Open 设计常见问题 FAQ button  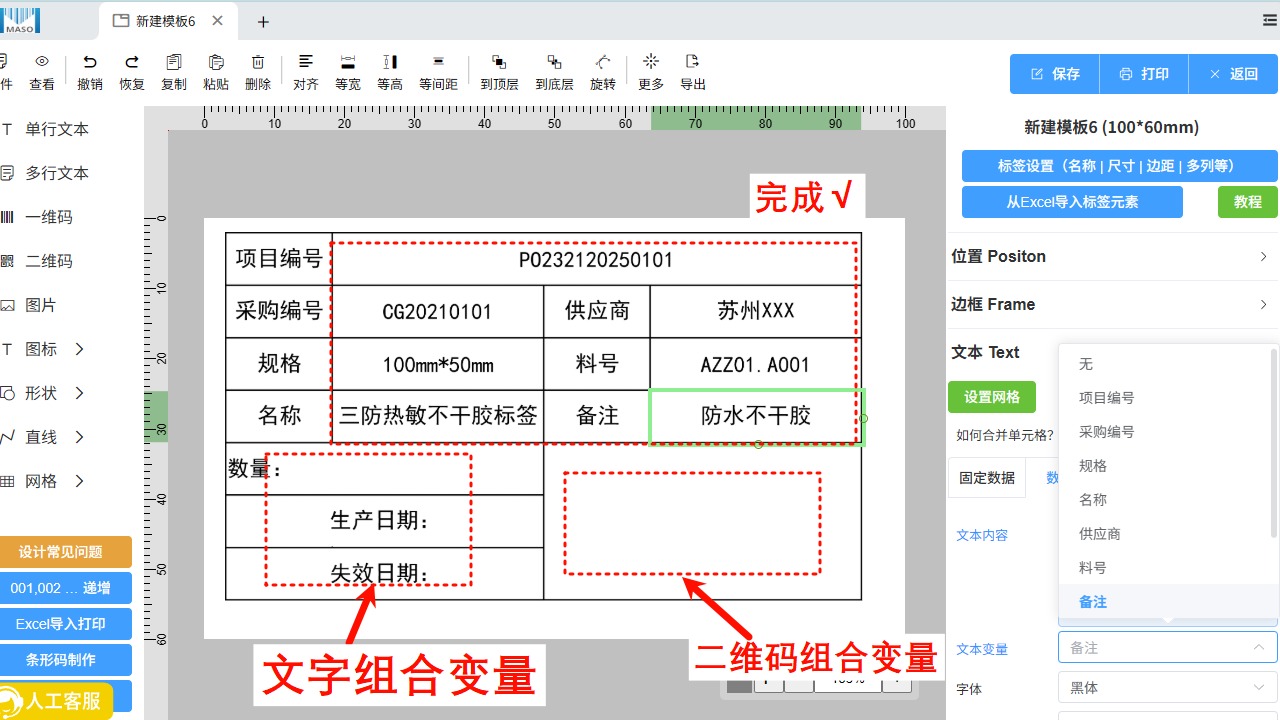[66, 552]
